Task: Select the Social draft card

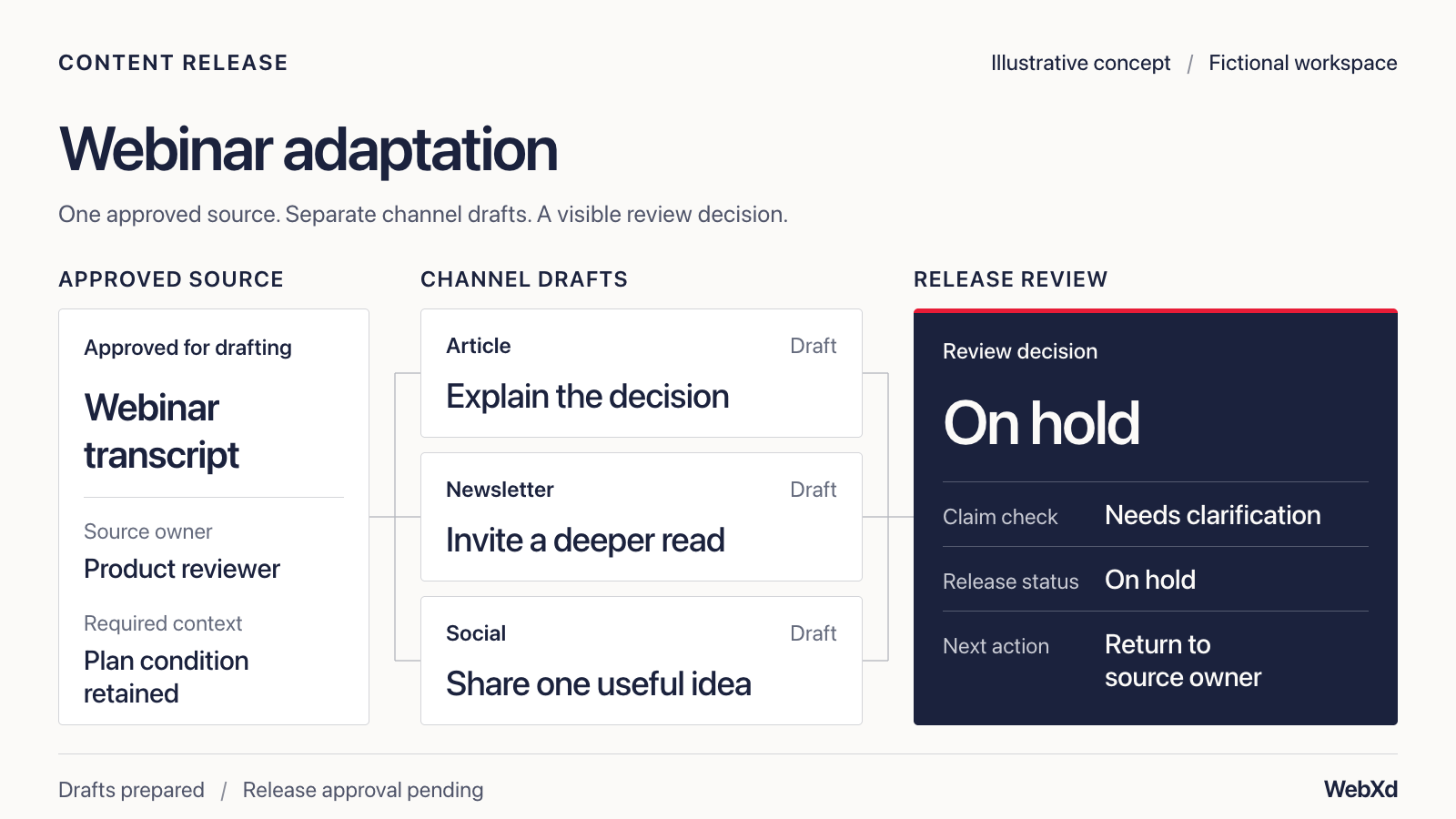Action: click(x=642, y=661)
